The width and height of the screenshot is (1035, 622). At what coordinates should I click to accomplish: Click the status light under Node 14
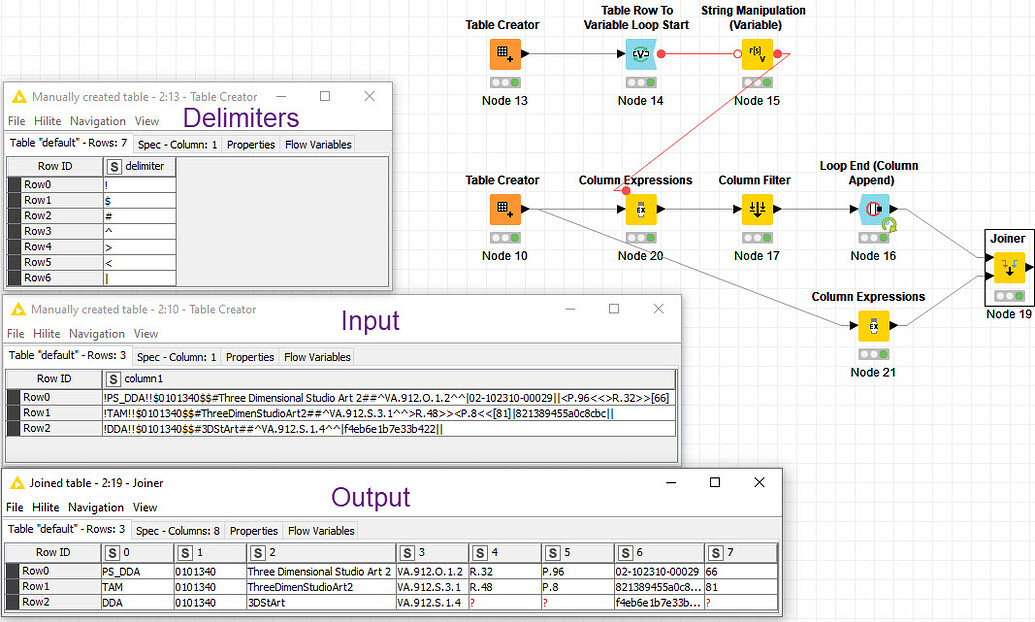[x=640, y=82]
